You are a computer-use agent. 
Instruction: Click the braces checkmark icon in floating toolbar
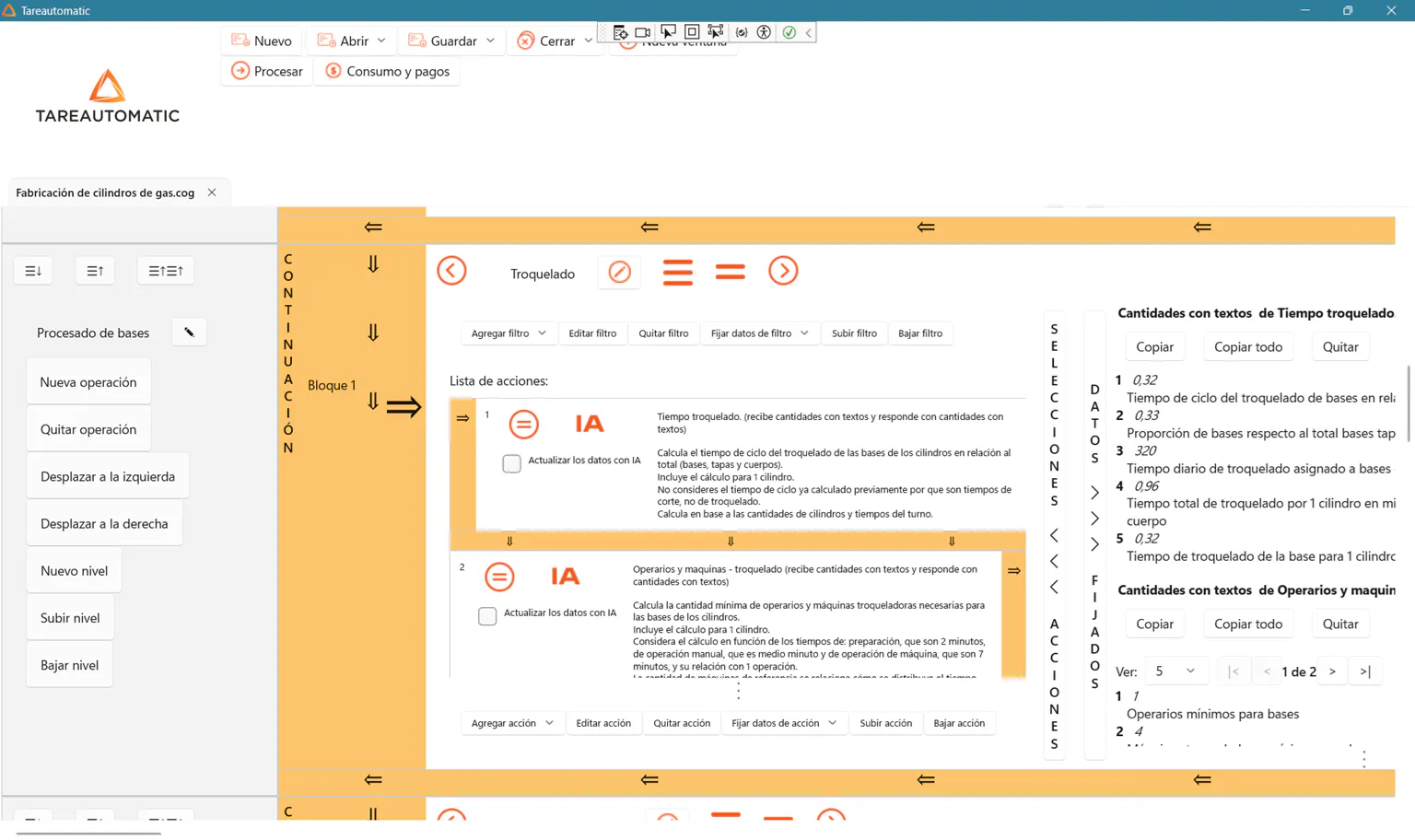click(742, 32)
